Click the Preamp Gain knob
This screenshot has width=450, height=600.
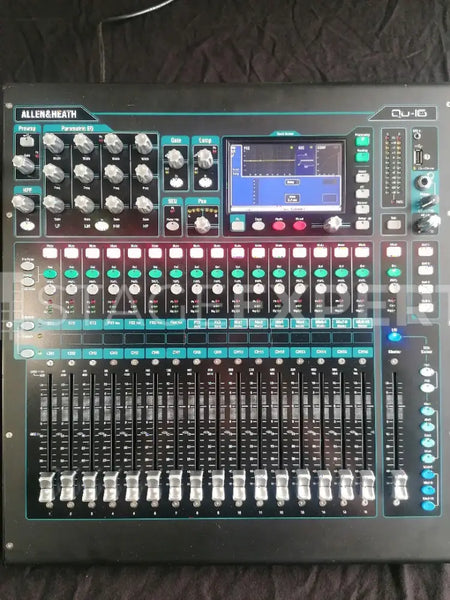(24, 164)
